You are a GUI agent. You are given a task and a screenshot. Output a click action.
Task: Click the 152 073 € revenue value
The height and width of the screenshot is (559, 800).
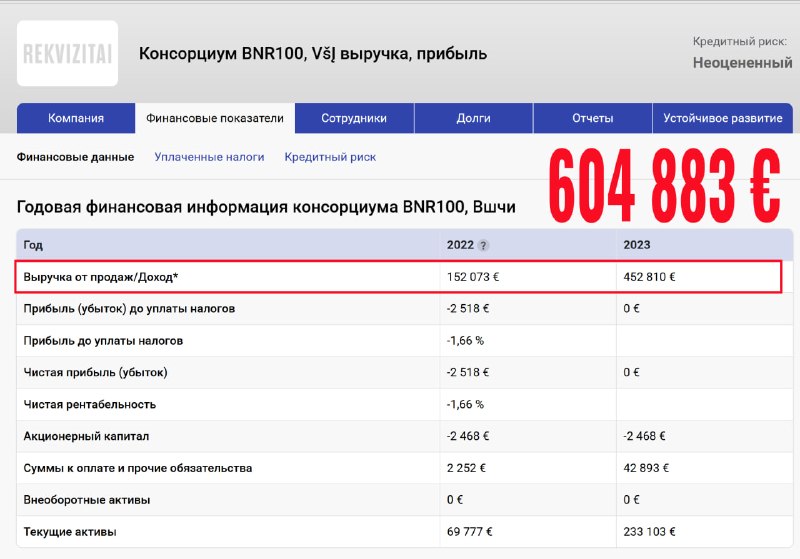[473, 277]
